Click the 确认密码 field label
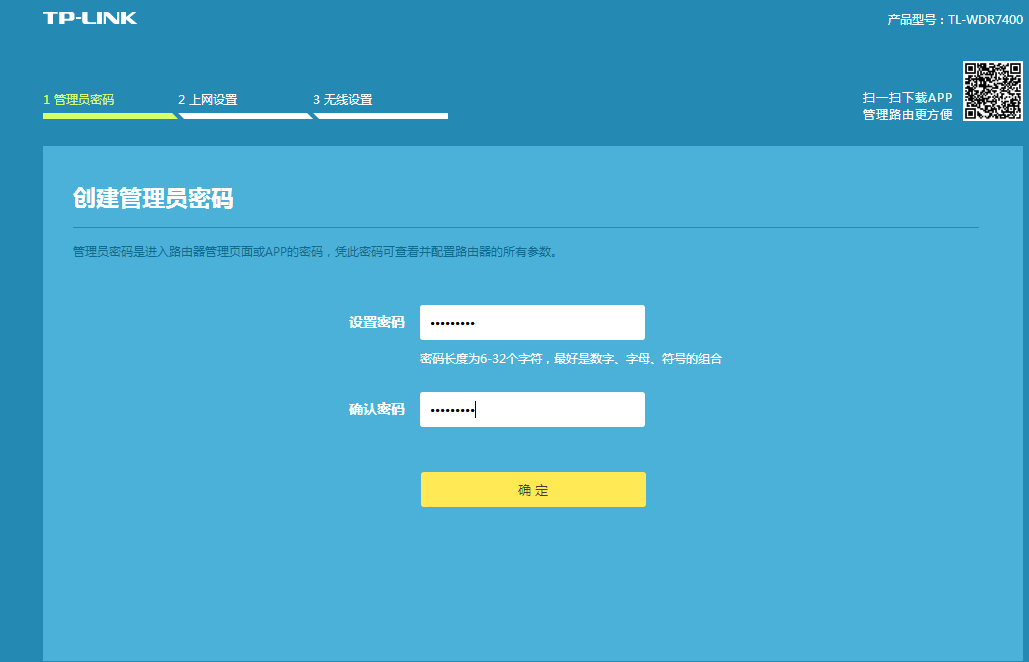1029x662 pixels. (376, 410)
